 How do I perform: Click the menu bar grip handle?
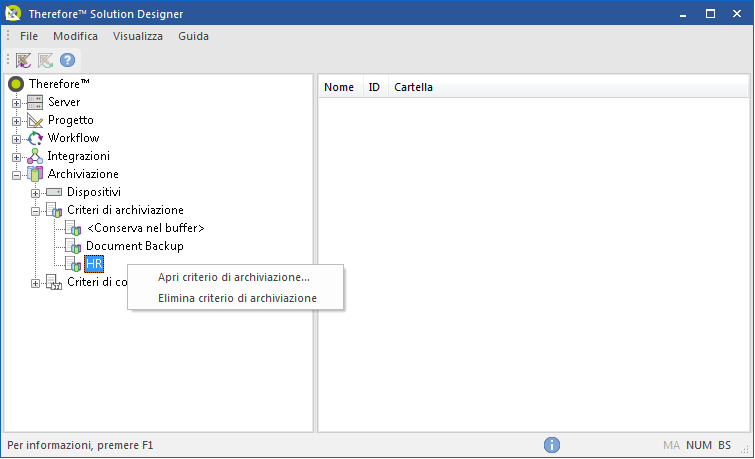pyautogui.click(x=8, y=36)
